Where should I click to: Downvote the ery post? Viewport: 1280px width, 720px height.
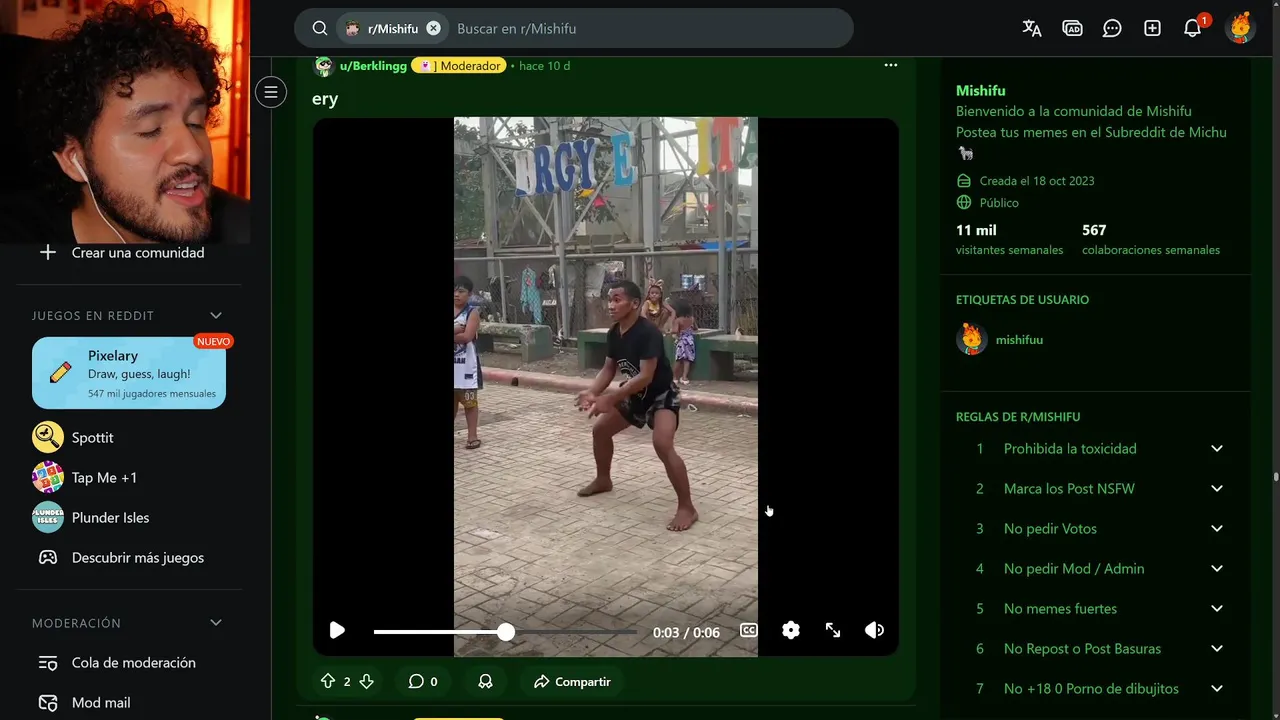(366, 681)
